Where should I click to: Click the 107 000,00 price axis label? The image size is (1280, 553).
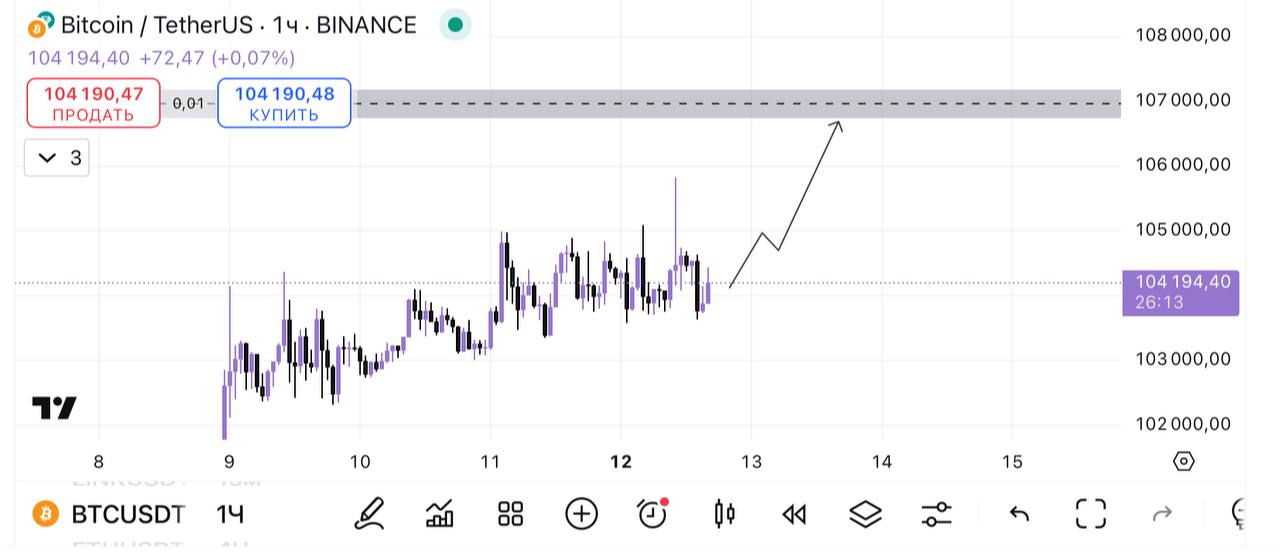pos(1183,100)
